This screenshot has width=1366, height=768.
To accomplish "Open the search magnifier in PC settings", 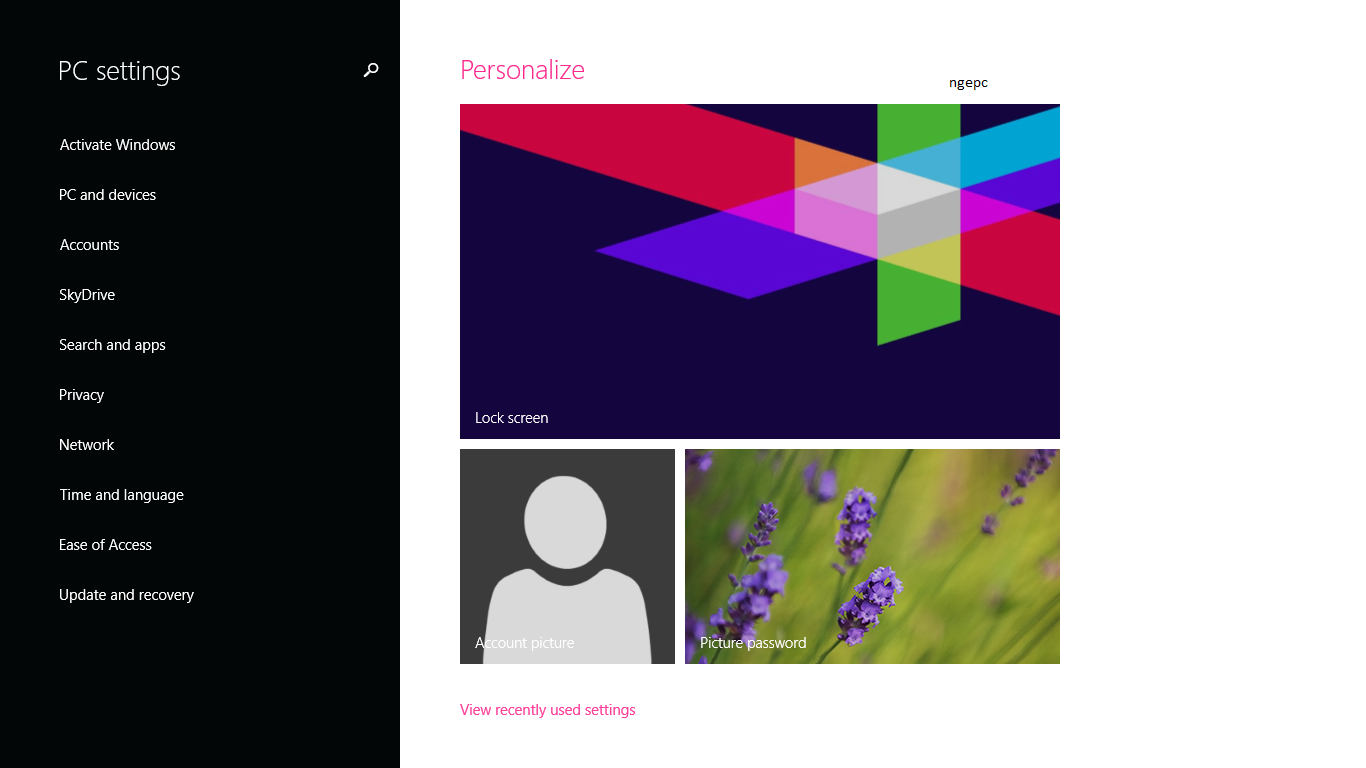I will (370, 70).
